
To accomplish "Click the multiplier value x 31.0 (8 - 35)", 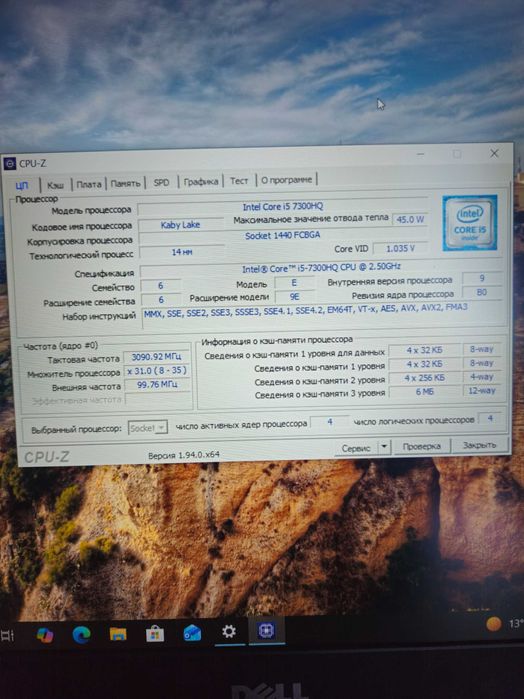I will [x=156, y=371].
